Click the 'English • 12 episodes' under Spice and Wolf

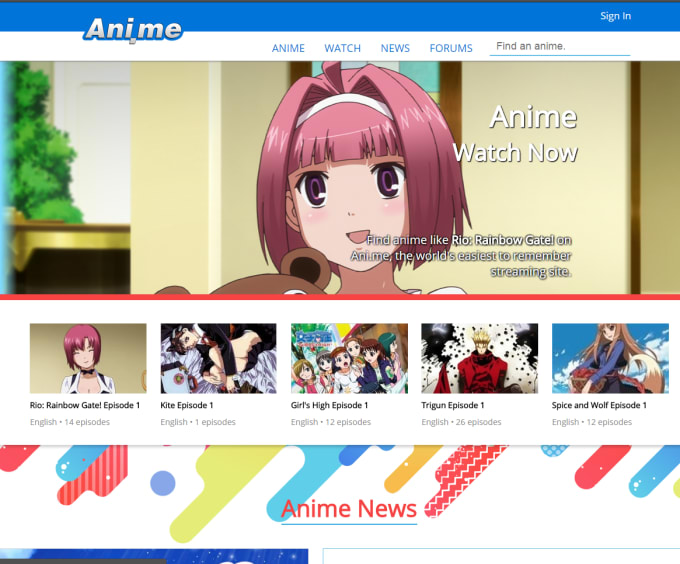pos(592,422)
